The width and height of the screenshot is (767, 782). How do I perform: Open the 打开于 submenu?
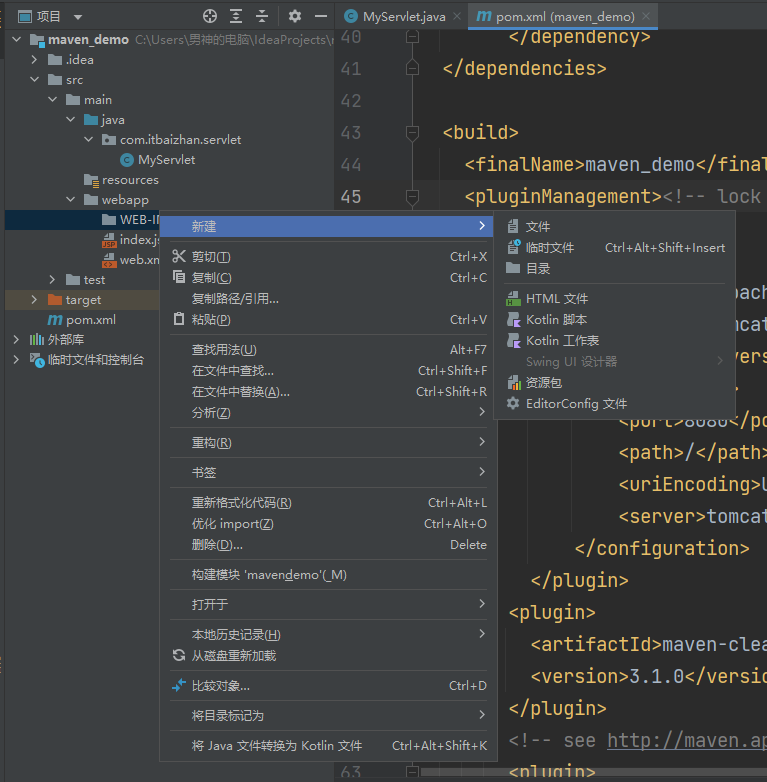click(x=328, y=604)
